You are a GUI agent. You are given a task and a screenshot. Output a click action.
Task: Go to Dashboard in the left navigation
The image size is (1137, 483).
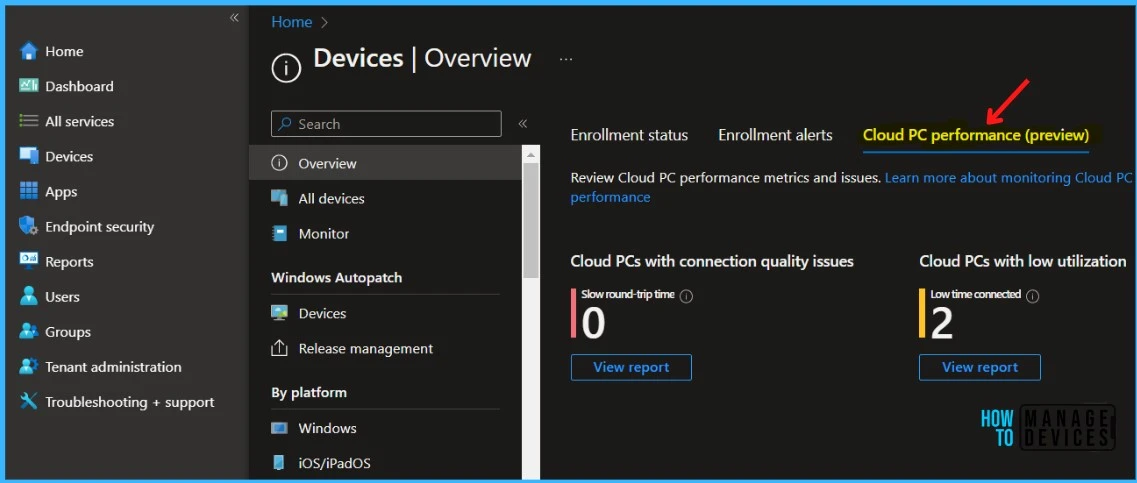[79, 86]
